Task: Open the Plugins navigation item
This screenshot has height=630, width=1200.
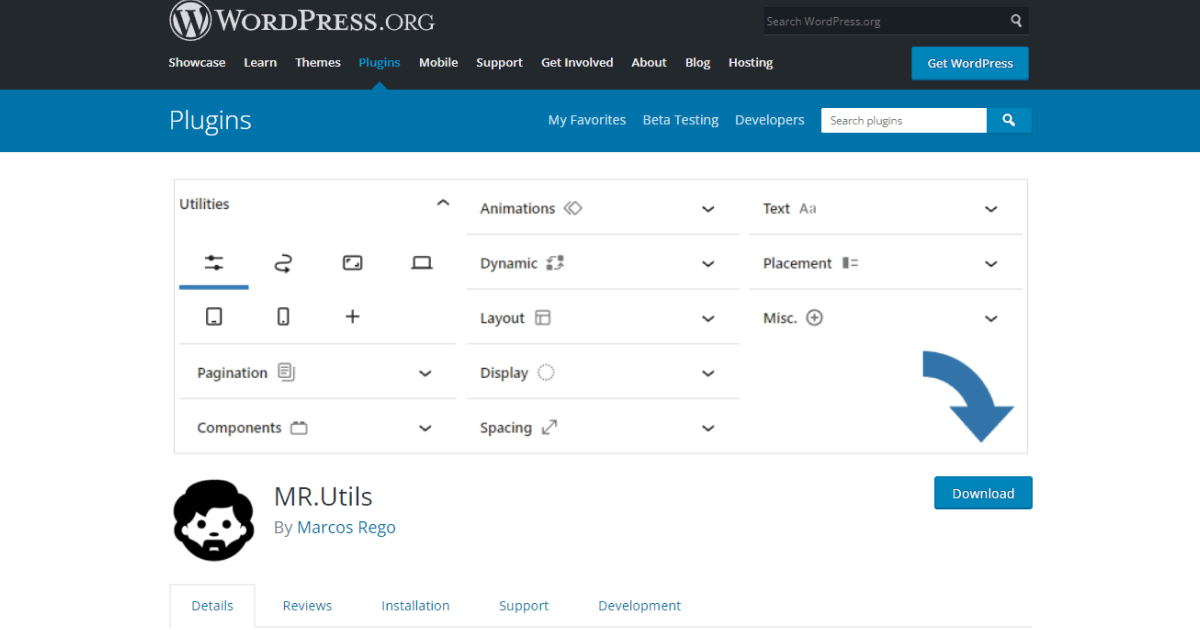Action: (x=379, y=62)
